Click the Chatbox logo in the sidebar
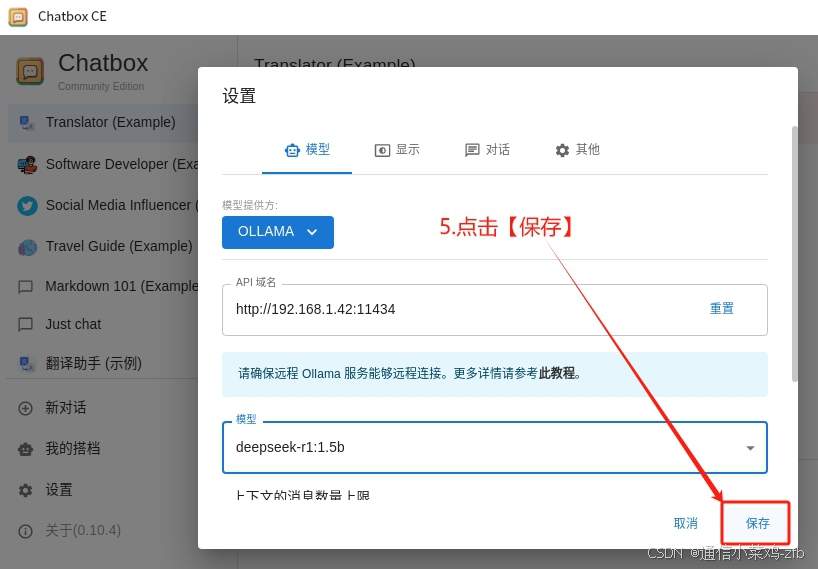The height and width of the screenshot is (569, 818). (30, 71)
